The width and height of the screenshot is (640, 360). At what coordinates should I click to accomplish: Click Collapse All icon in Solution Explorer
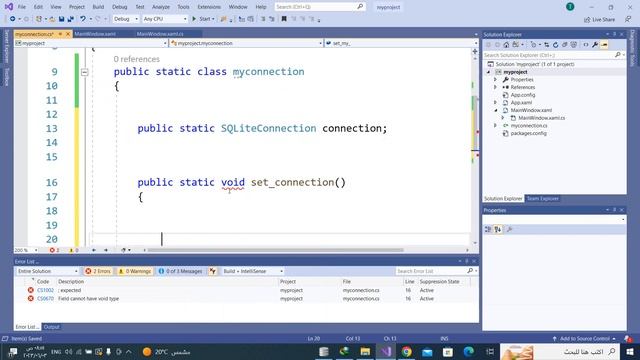[x=564, y=45]
